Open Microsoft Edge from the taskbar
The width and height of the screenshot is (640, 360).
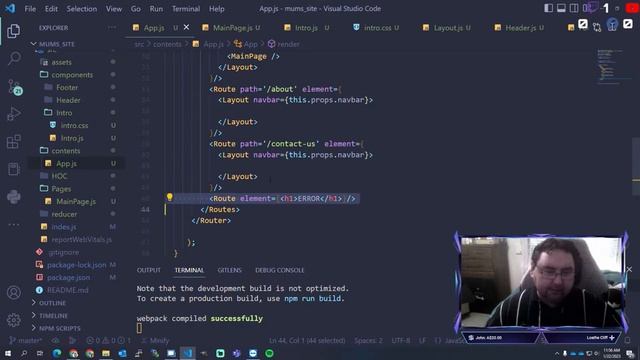(57, 353)
